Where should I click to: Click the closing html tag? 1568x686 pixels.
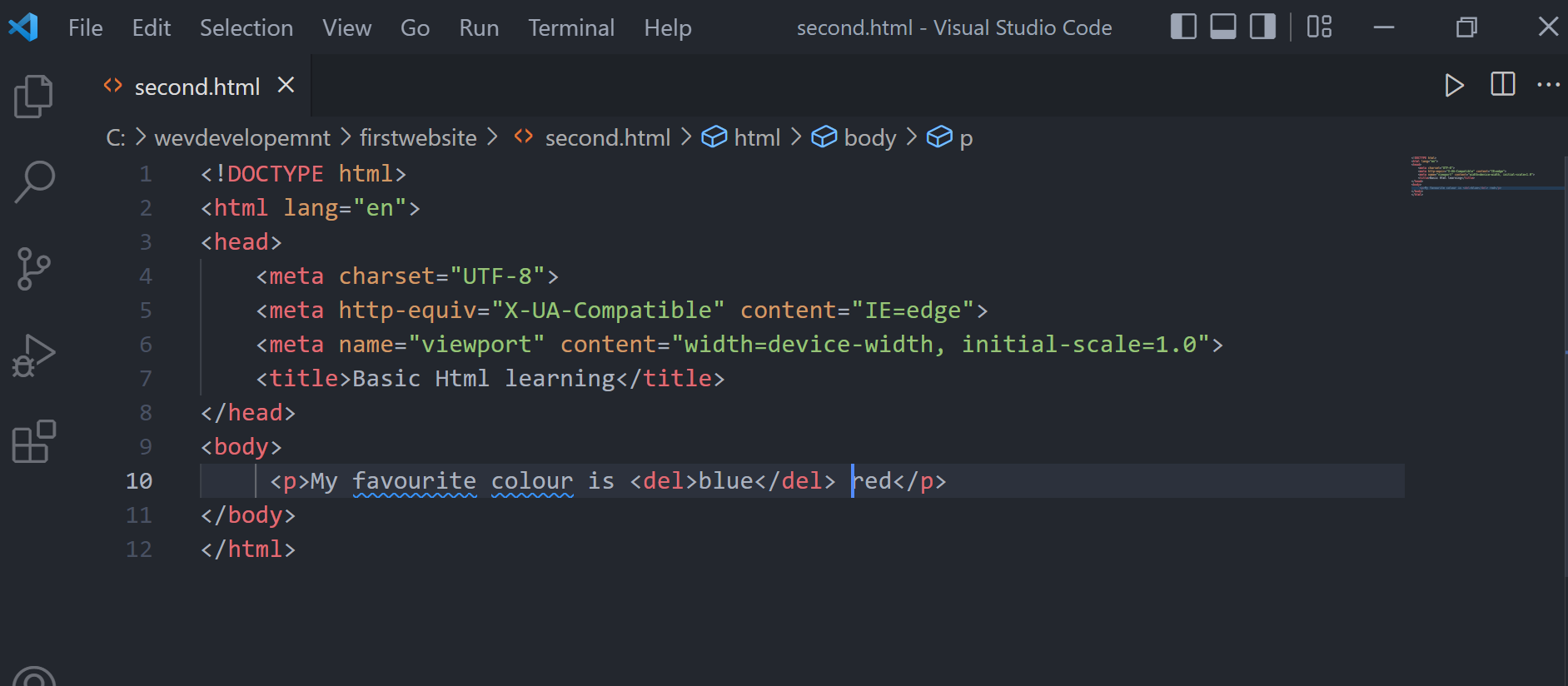[248, 549]
